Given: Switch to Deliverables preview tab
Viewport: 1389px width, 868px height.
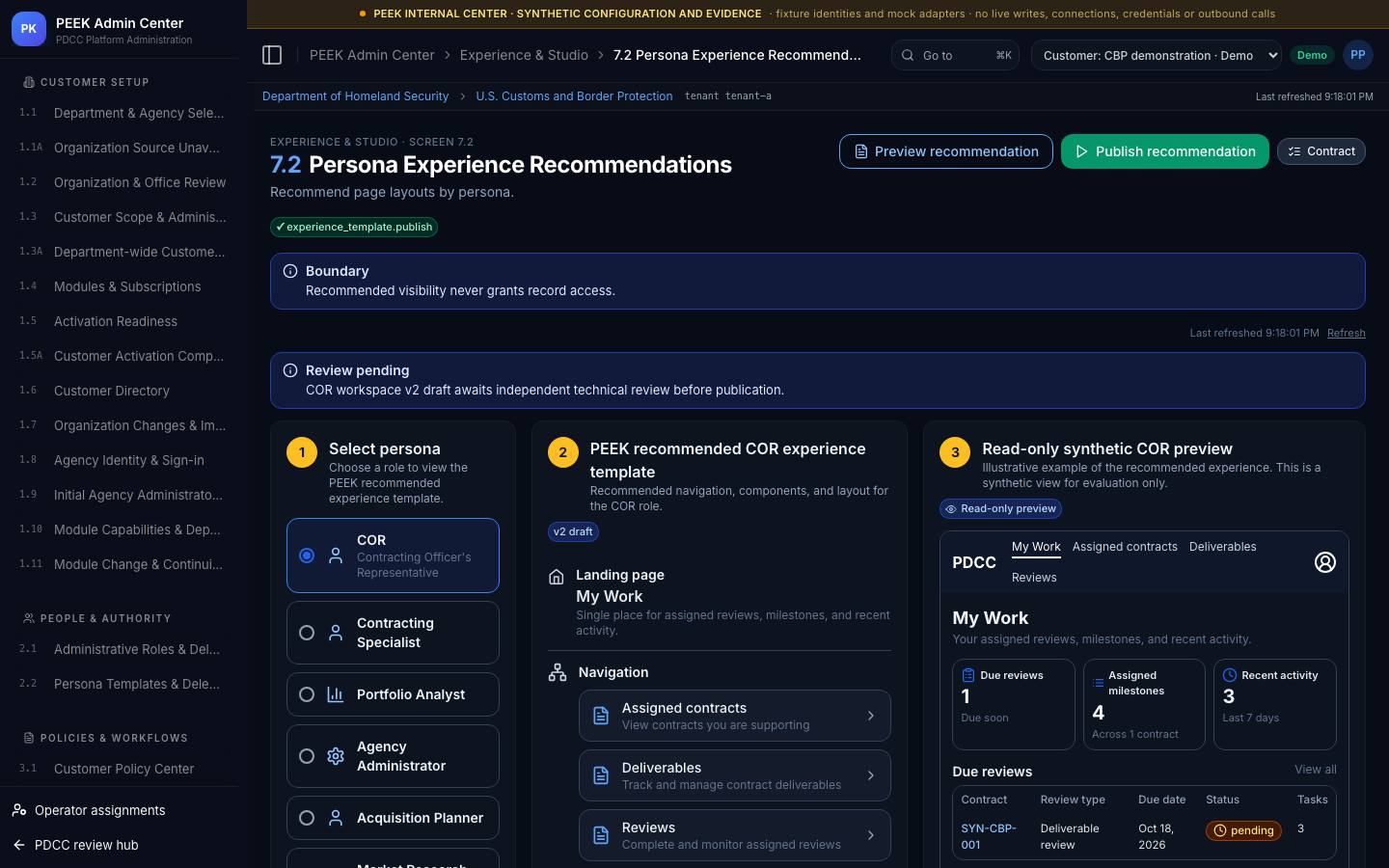Looking at the screenshot, I should point(1222,547).
